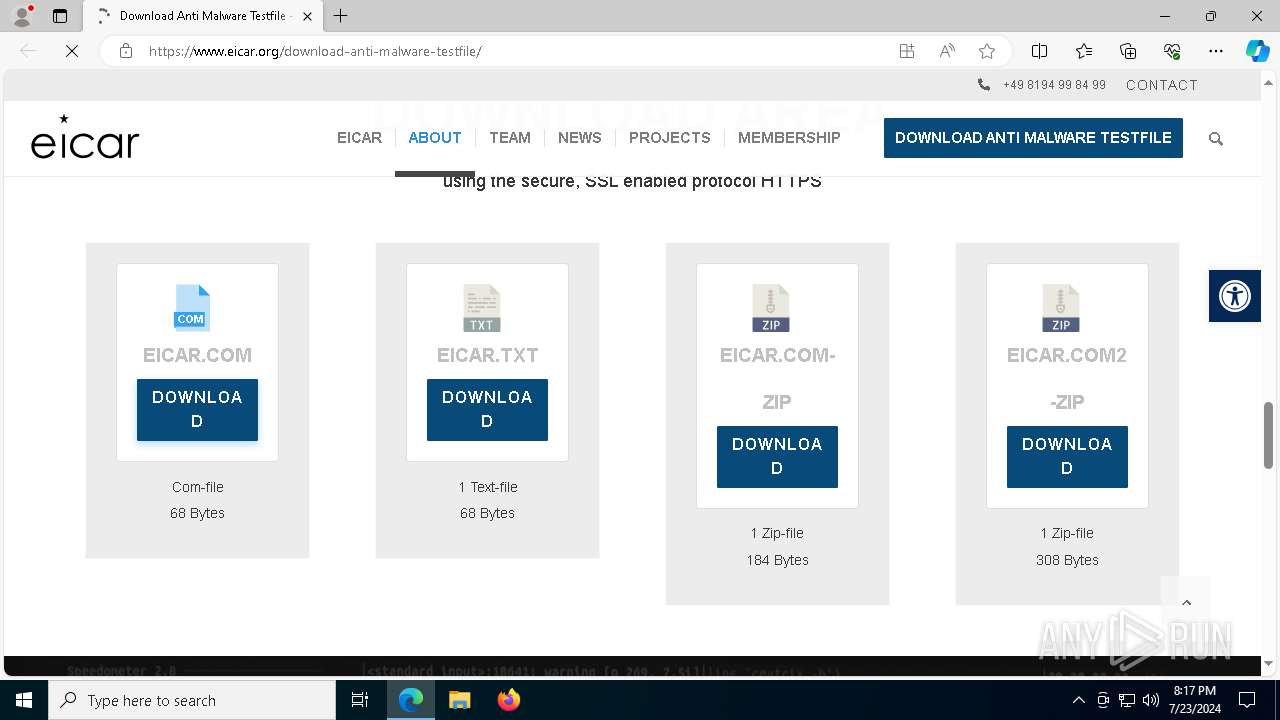Close the Download Anti Malware Testfile tab

pyautogui.click(x=307, y=16)
